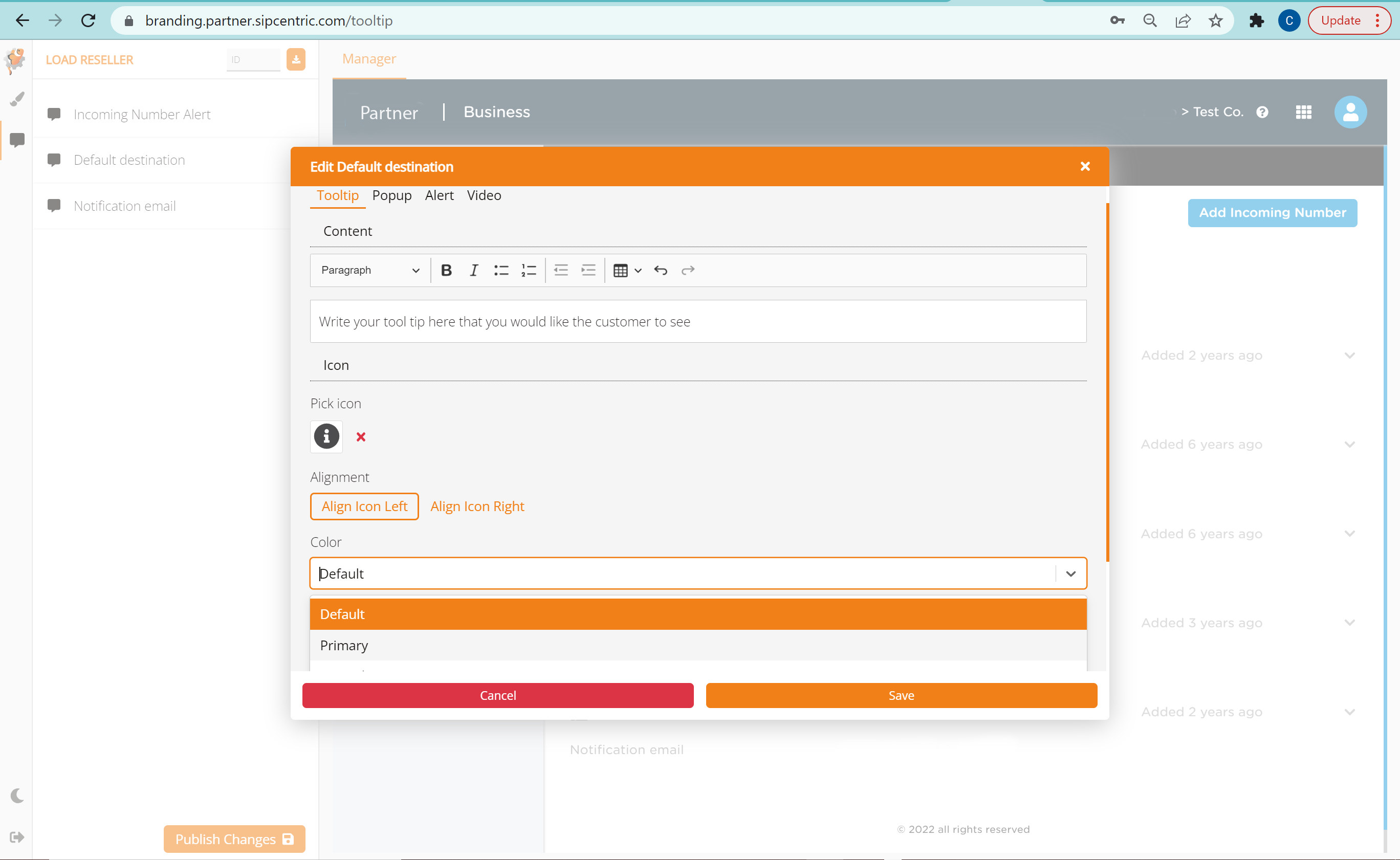Click the Business header link
Screen dimensions: 1400x860
(497, 112)
